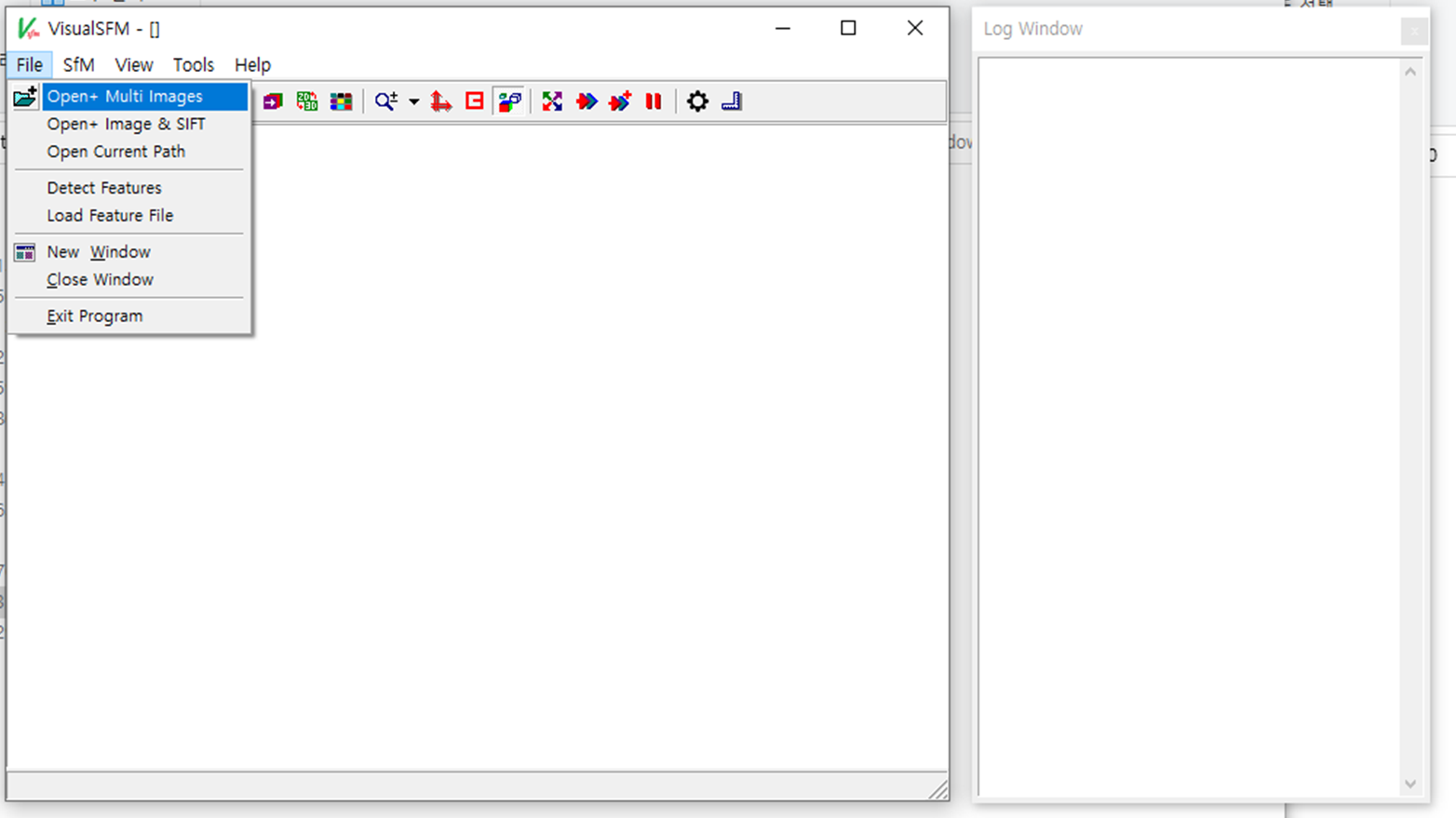Click the purple arrow image-switch toolbar icon
Viewport: 1456px width, 818px height.
pyautogui.click(x=272, y=101)
